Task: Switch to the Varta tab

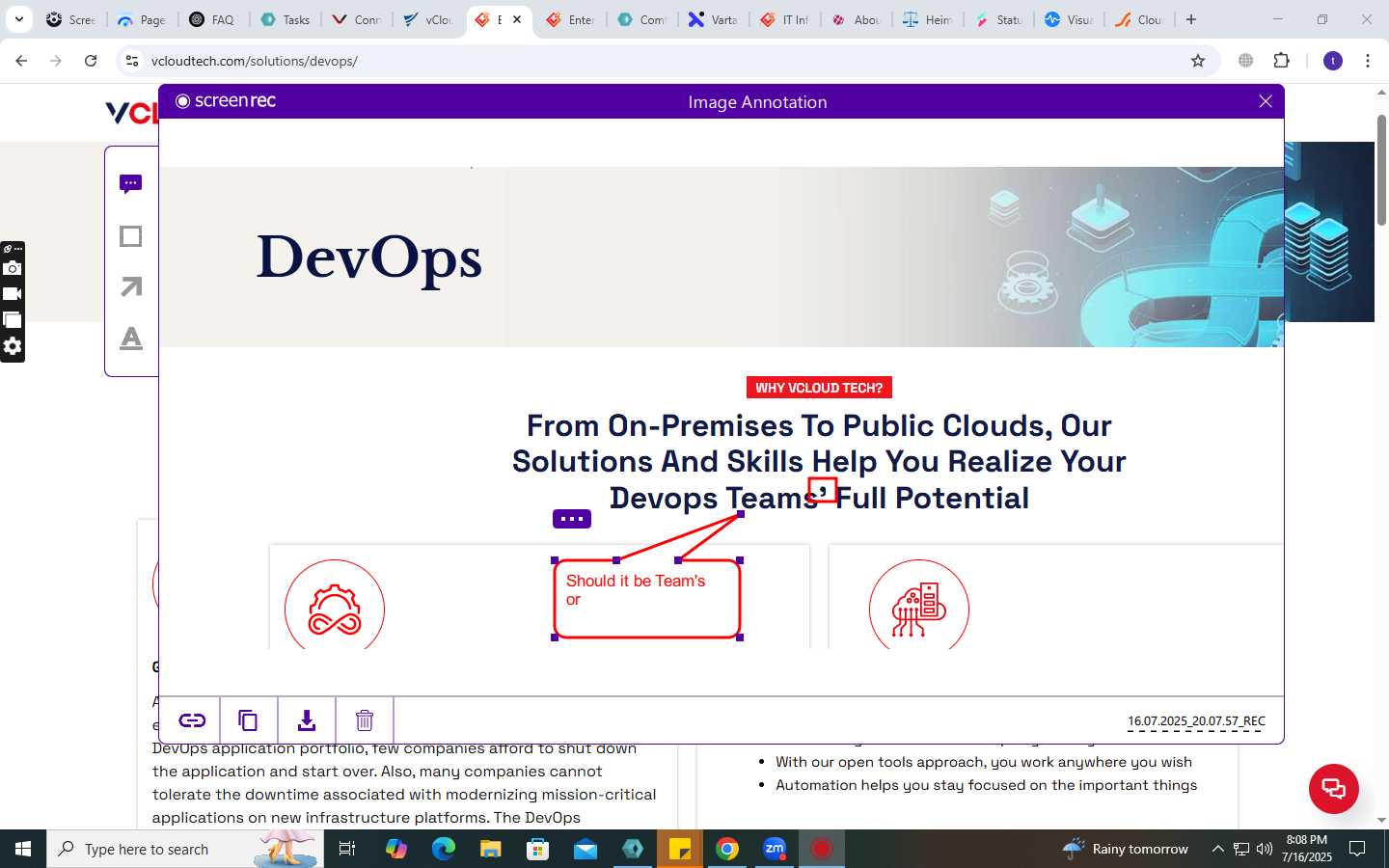Action: click(x=713, y=19)
